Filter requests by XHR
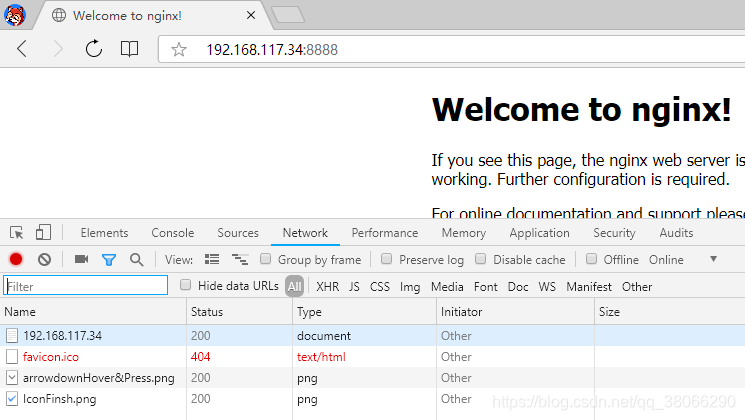This screenshot has width=745, height=420. pos(327,286)
